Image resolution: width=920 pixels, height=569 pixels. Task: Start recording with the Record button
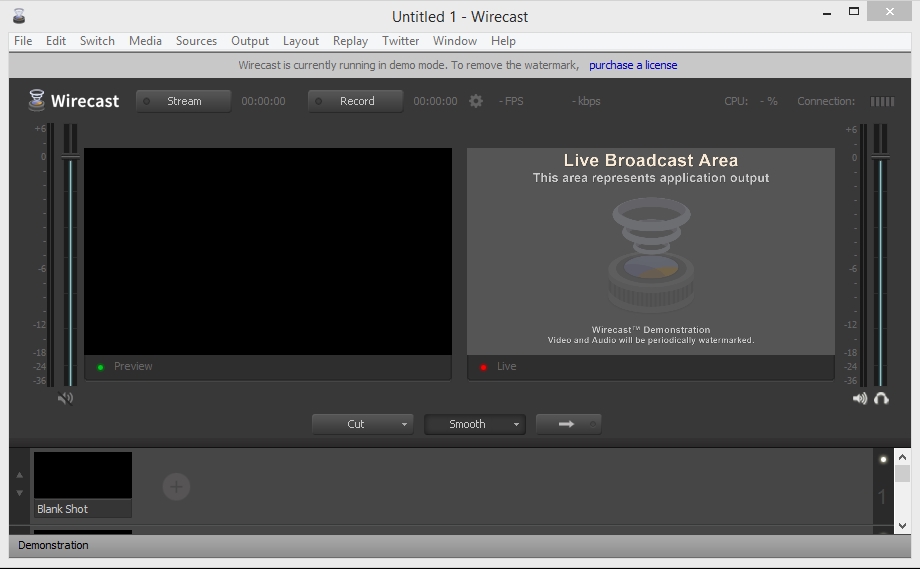(355, 101)
